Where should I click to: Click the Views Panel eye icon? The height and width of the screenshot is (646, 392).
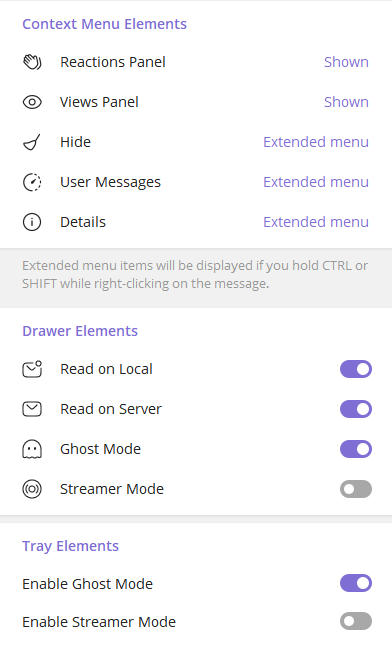click(32, 102)
